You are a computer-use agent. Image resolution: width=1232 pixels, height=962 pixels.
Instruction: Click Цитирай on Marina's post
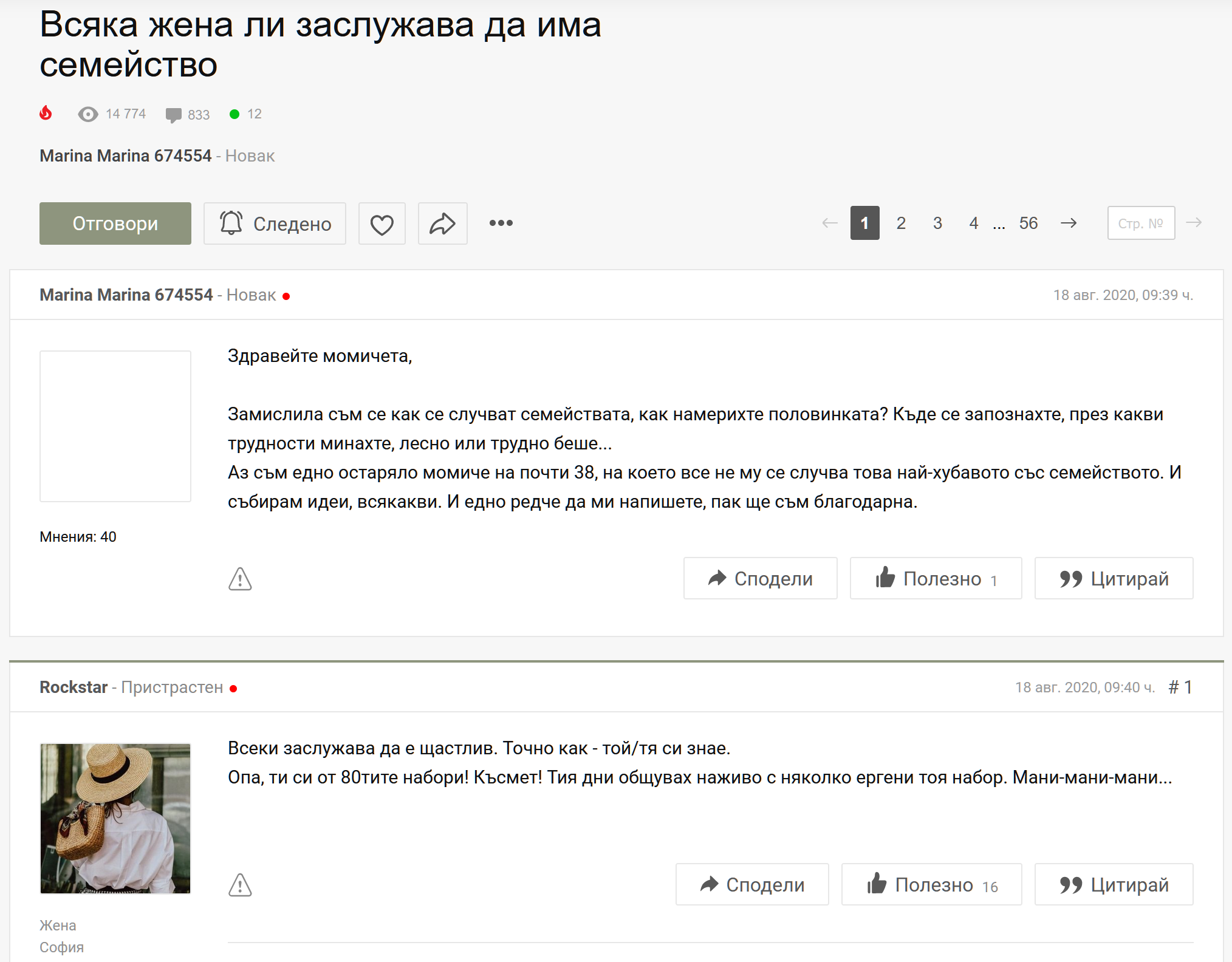1114,579
